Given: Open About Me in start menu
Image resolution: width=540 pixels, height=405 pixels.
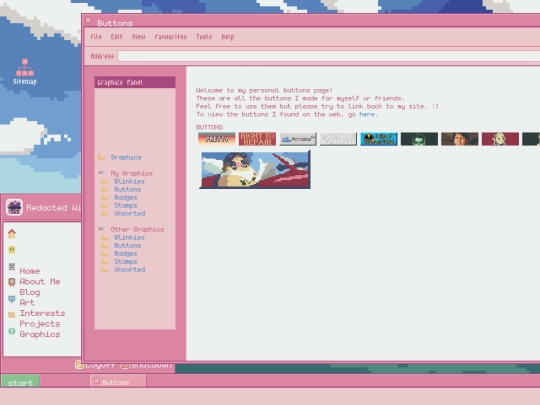Looking at the screenshot, I should point(40,281).
